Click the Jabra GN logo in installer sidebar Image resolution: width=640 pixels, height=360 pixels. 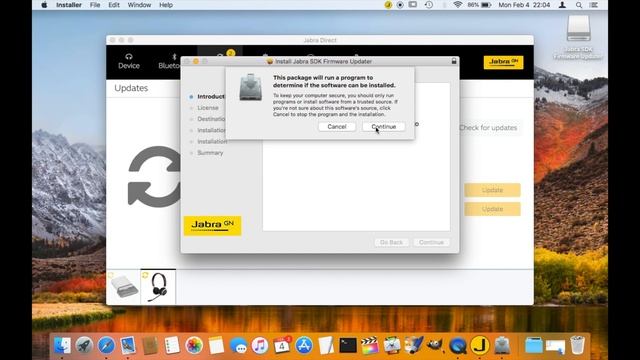point(212,225)
